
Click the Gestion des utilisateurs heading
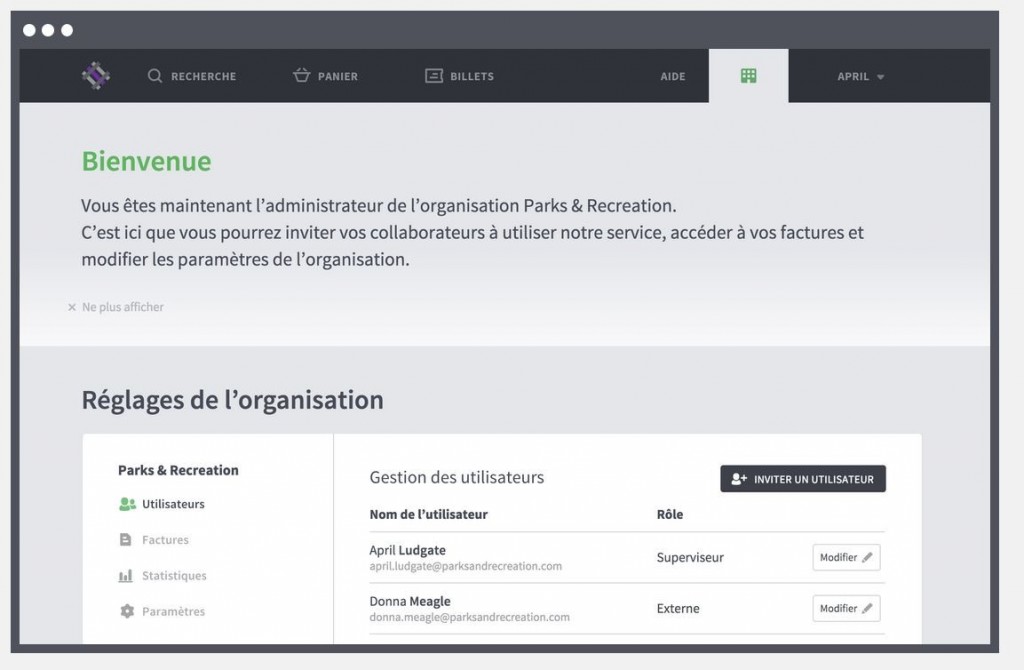pos(456,477)
